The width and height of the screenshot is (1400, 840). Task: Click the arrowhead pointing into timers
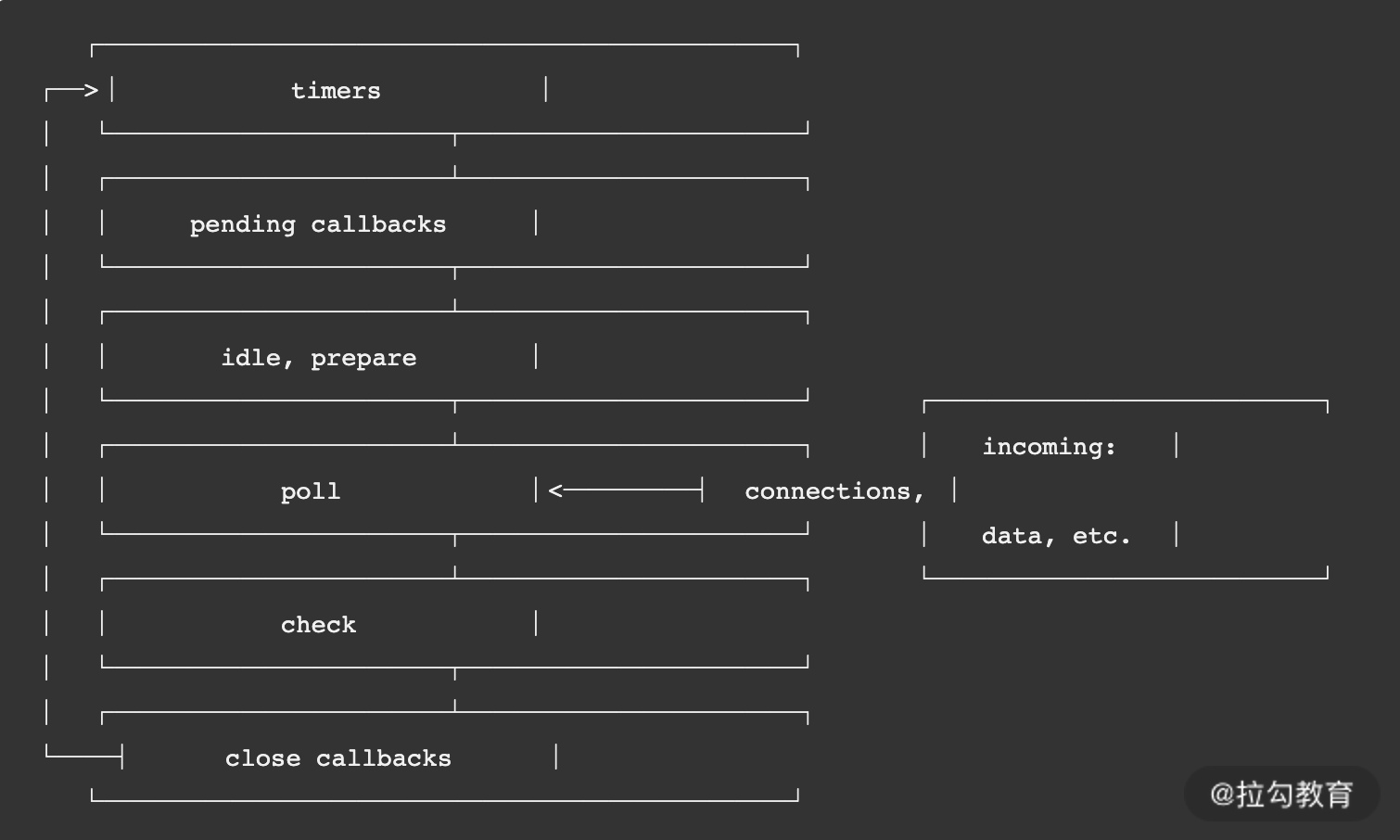point(90,91)
